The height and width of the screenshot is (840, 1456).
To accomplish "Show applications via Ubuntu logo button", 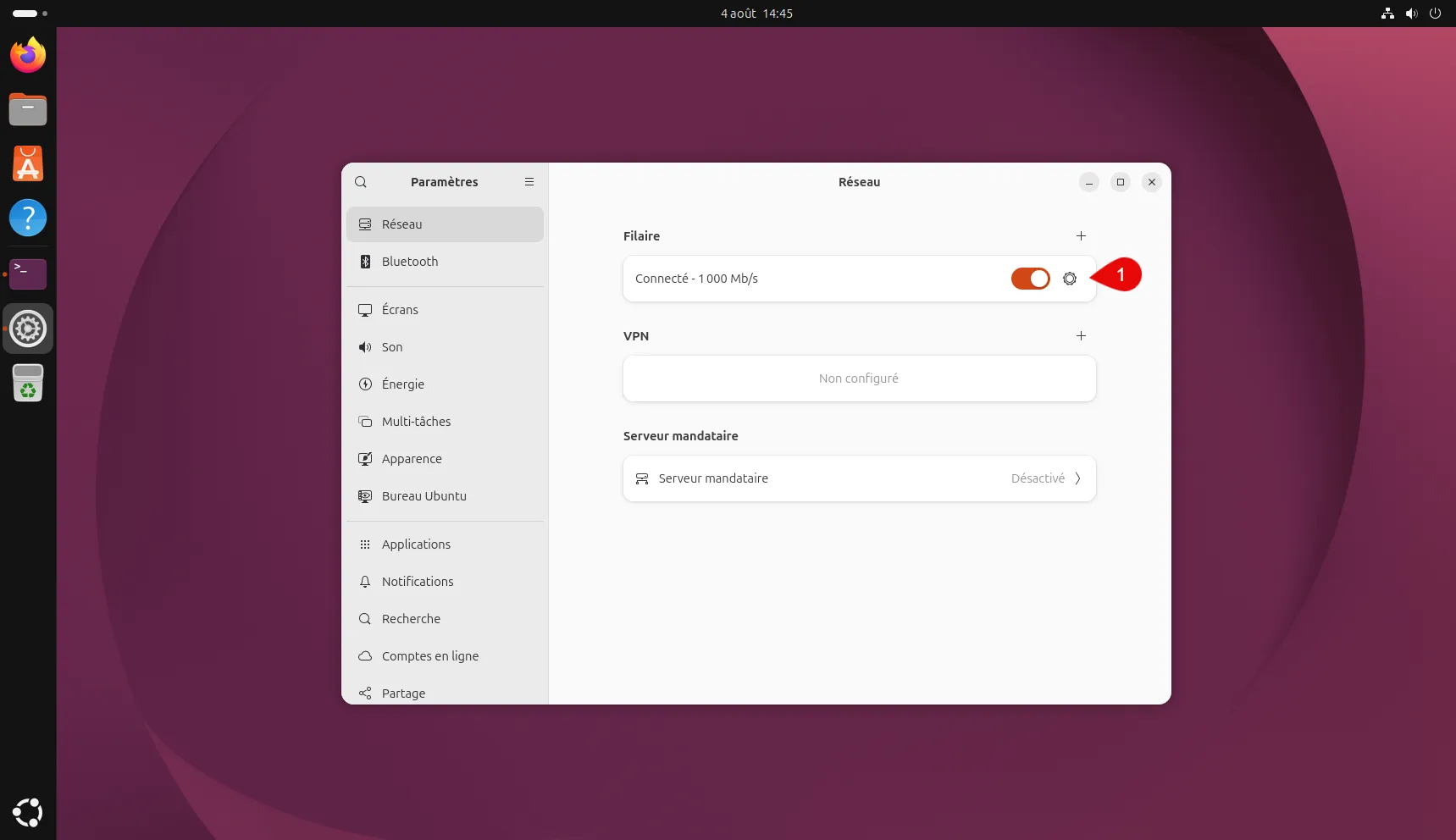I will click(28, 813).
